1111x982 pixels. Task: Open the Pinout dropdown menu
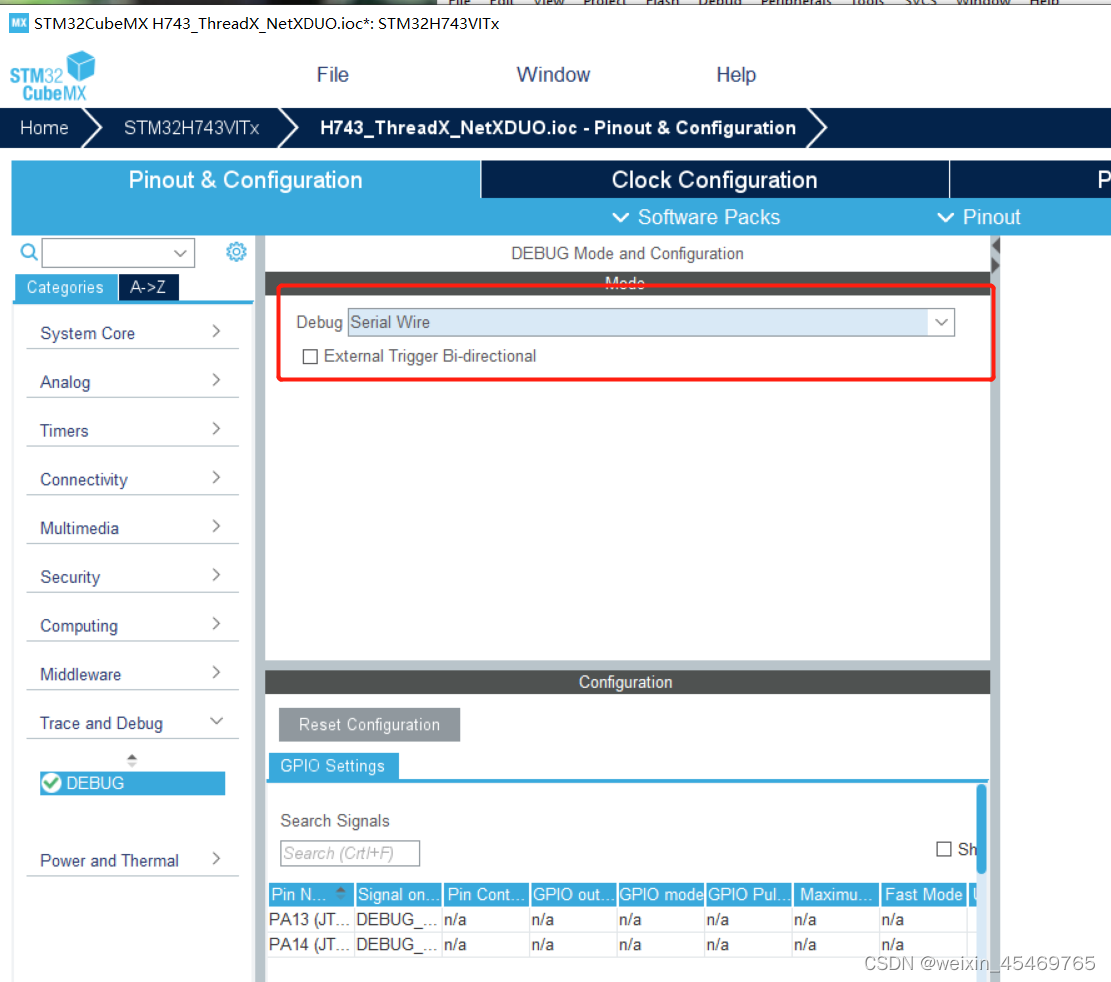point(979,218)
